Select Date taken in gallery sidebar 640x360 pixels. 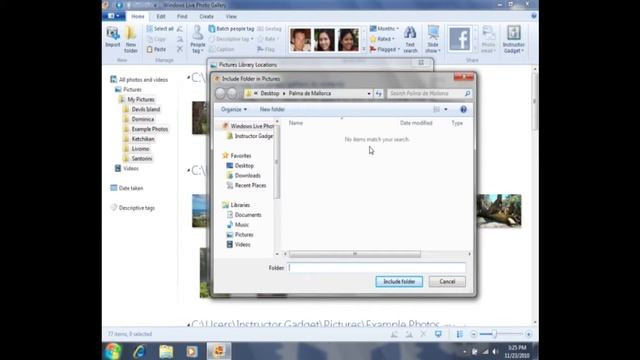(x=127, y=188)
